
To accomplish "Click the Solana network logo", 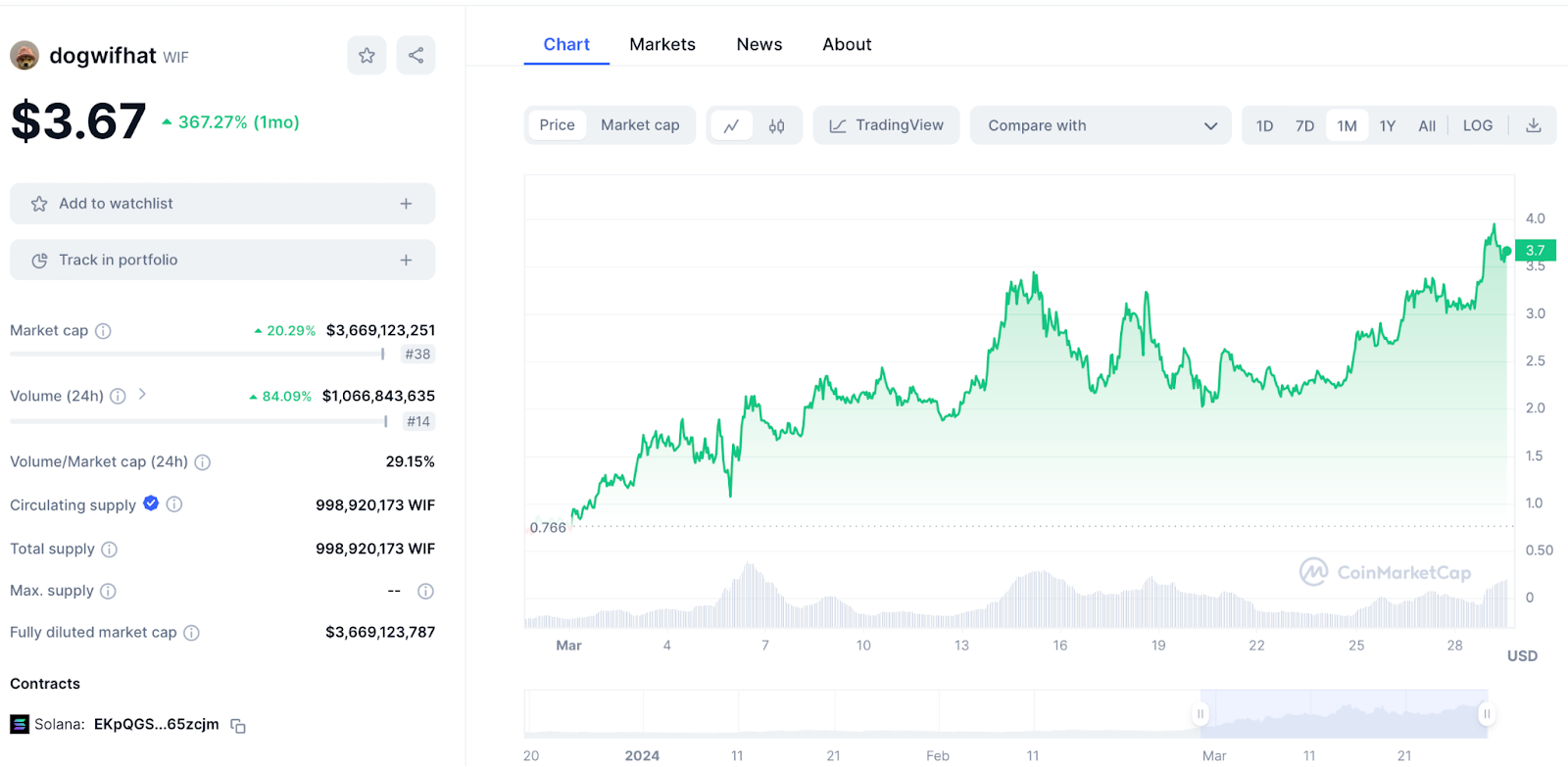I will point(20,724).
